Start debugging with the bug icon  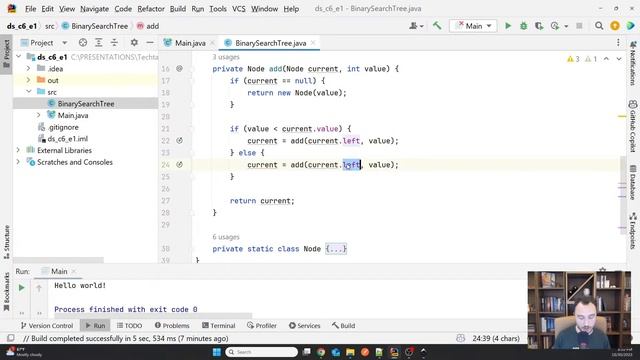(523, 26)
